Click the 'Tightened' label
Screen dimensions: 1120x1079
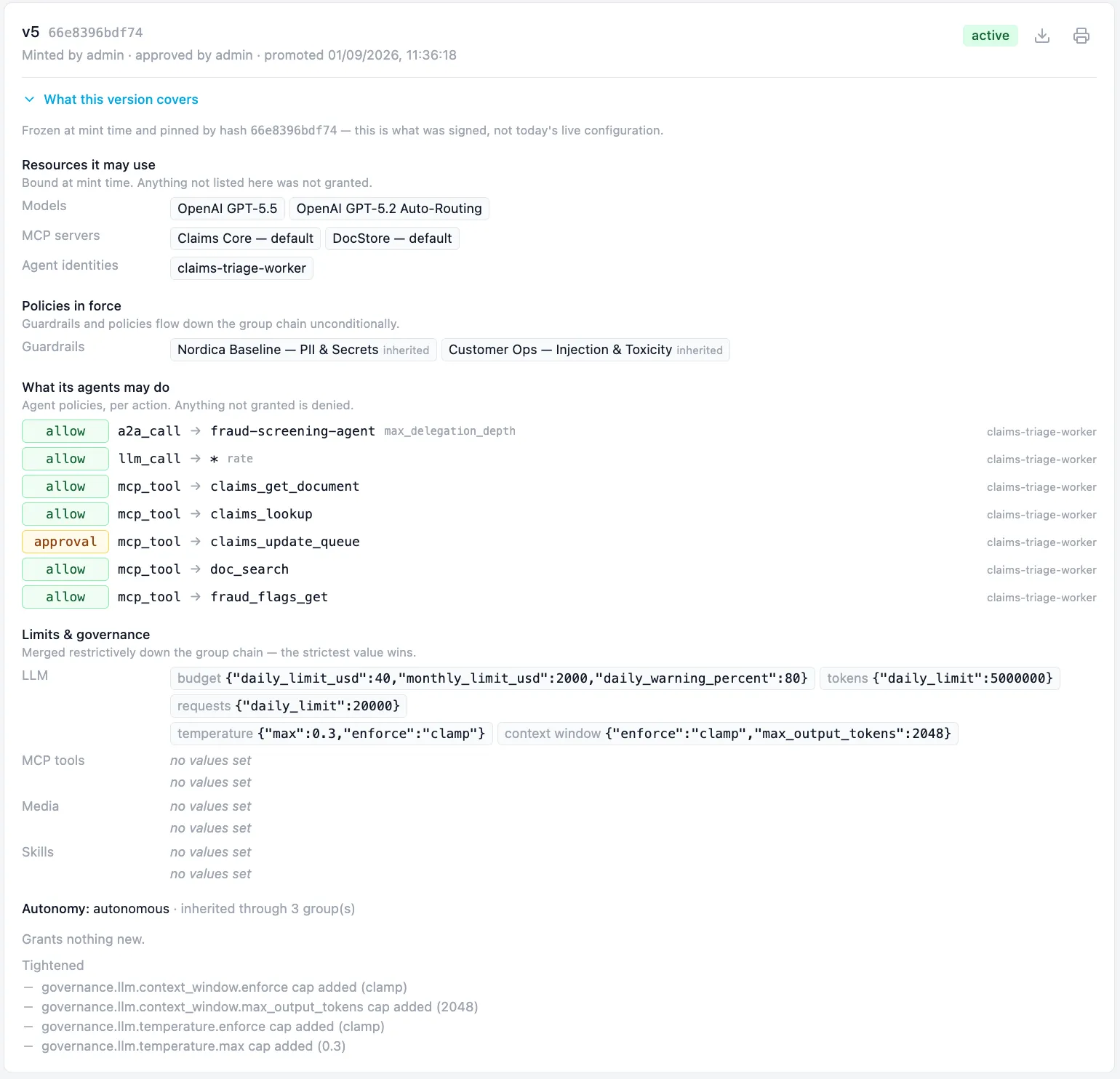point(53,966)
